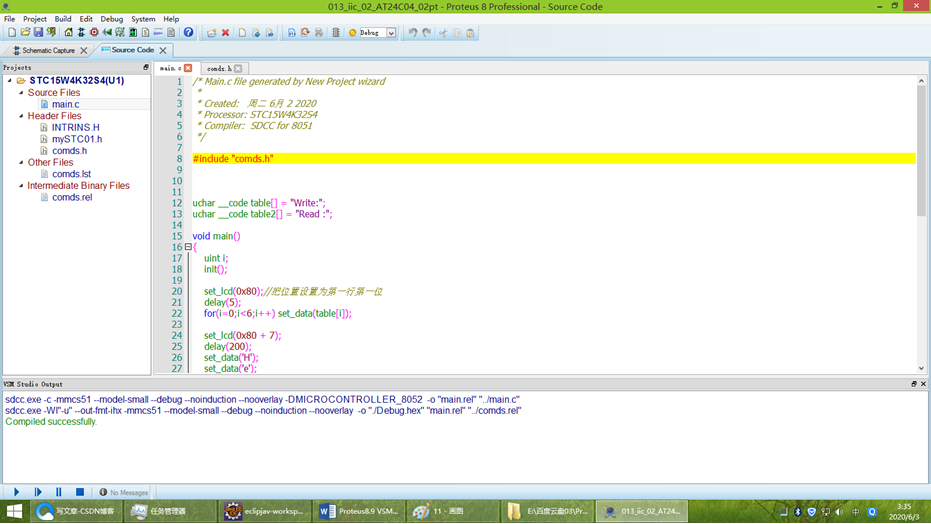This screenshot has height=524, width=931.
Task: Click the No Messages status indicator
Action: [124, 493]
